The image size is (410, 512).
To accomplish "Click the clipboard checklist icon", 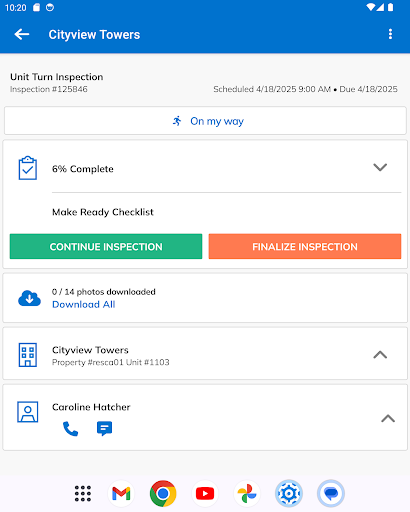I will pyautogui.click(x=28, y=168).
